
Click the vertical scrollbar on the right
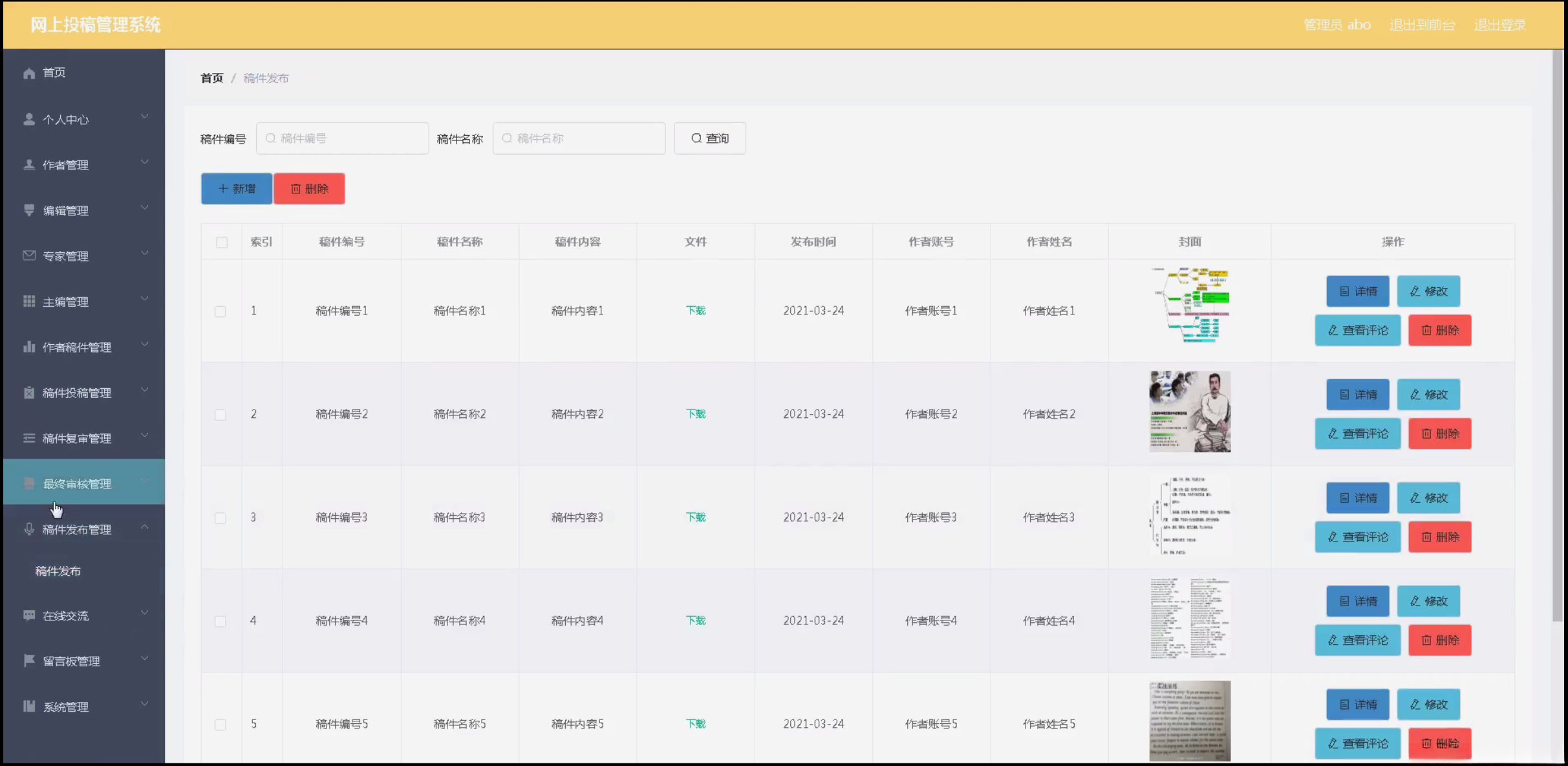pyautogui.click(x=1557, y=336)
